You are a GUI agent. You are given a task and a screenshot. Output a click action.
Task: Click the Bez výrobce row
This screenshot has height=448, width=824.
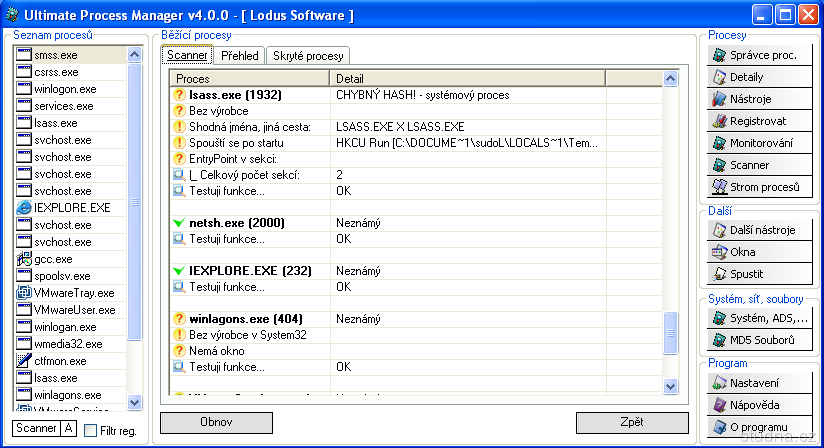click(415, 111)
